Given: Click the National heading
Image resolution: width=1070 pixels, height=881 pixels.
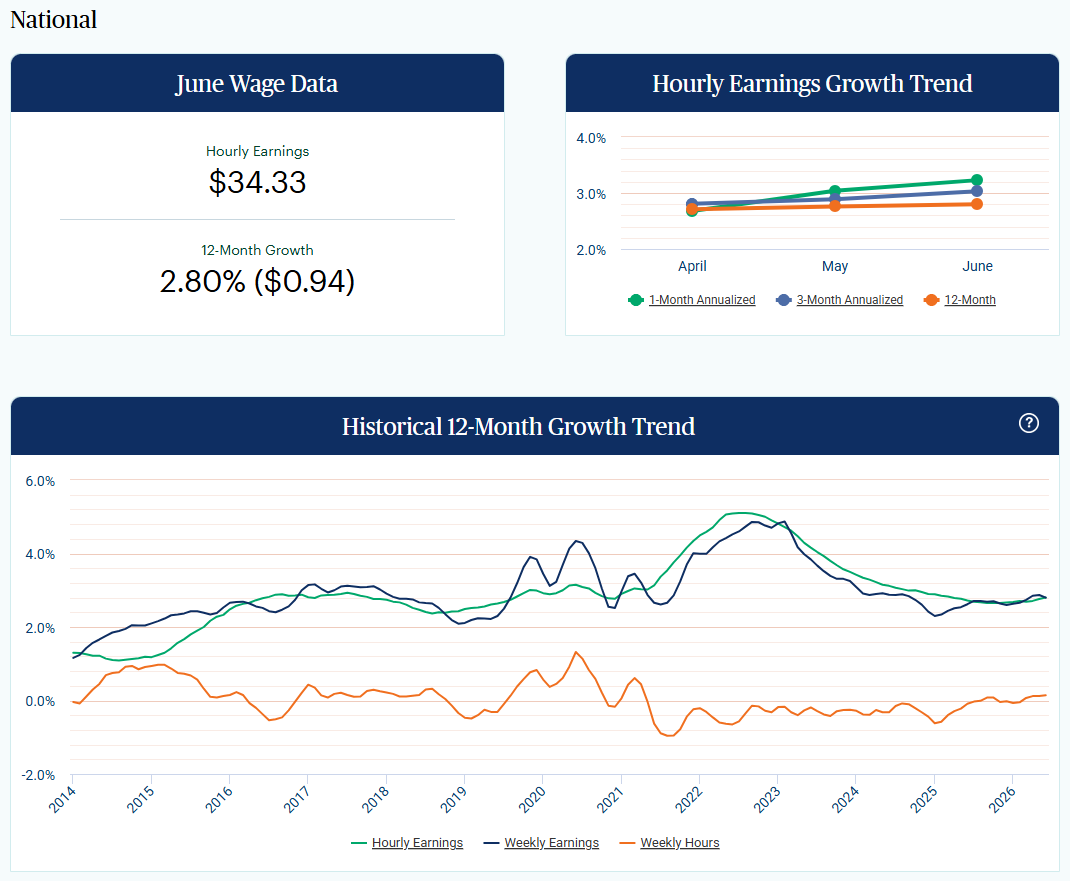Looking at the screenshot, I should (53, 20).
